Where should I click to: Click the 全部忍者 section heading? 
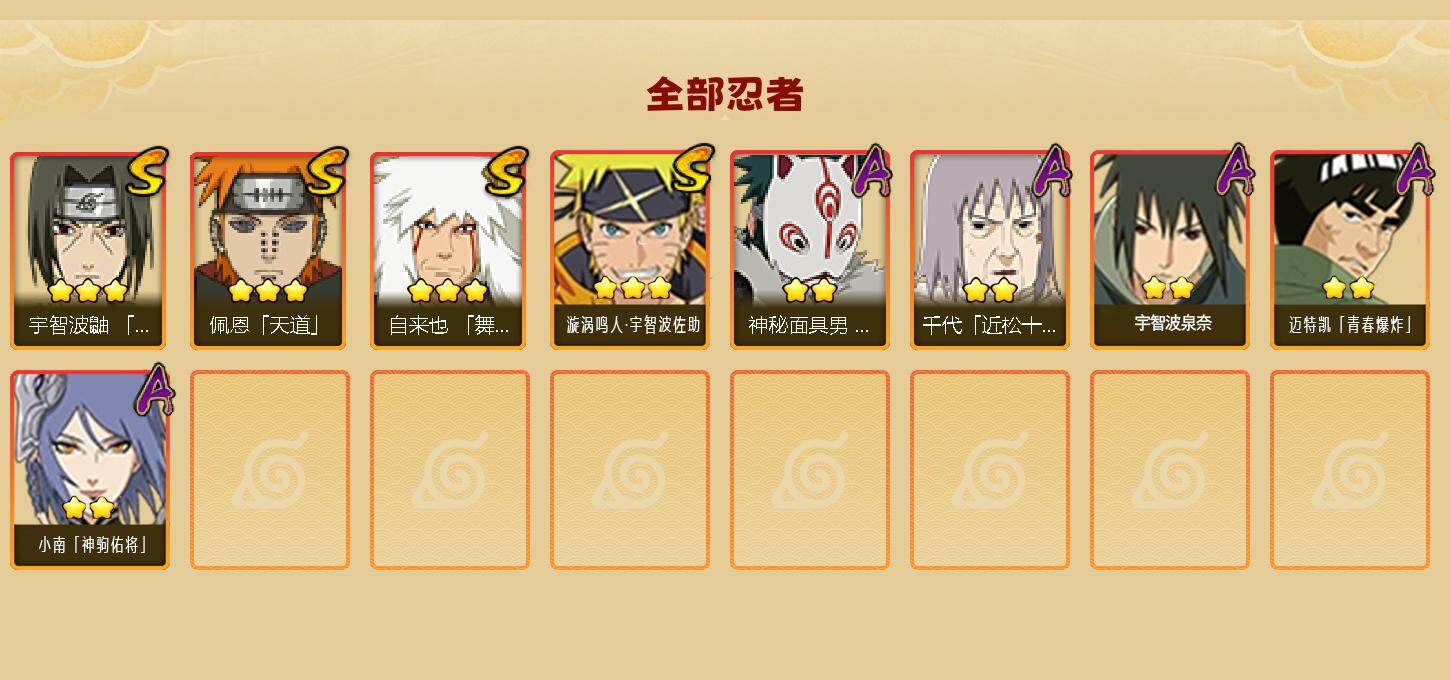coord(725,95)
